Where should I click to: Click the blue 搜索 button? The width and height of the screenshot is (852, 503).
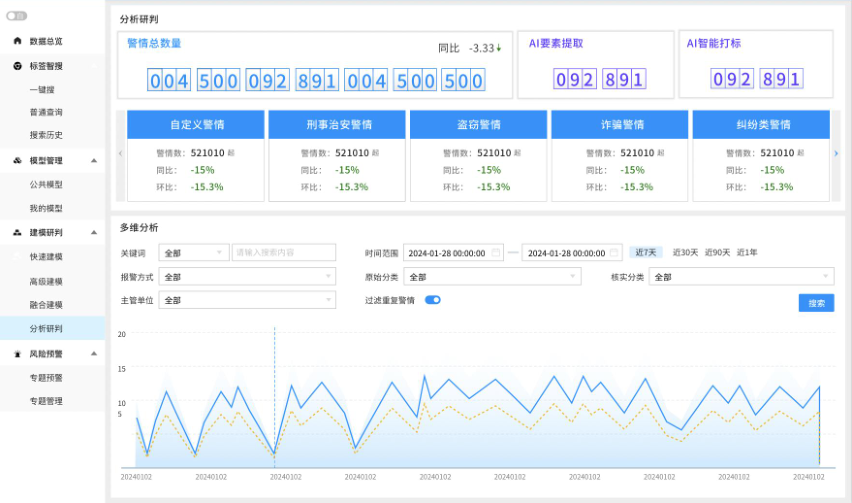coord(816,303)
